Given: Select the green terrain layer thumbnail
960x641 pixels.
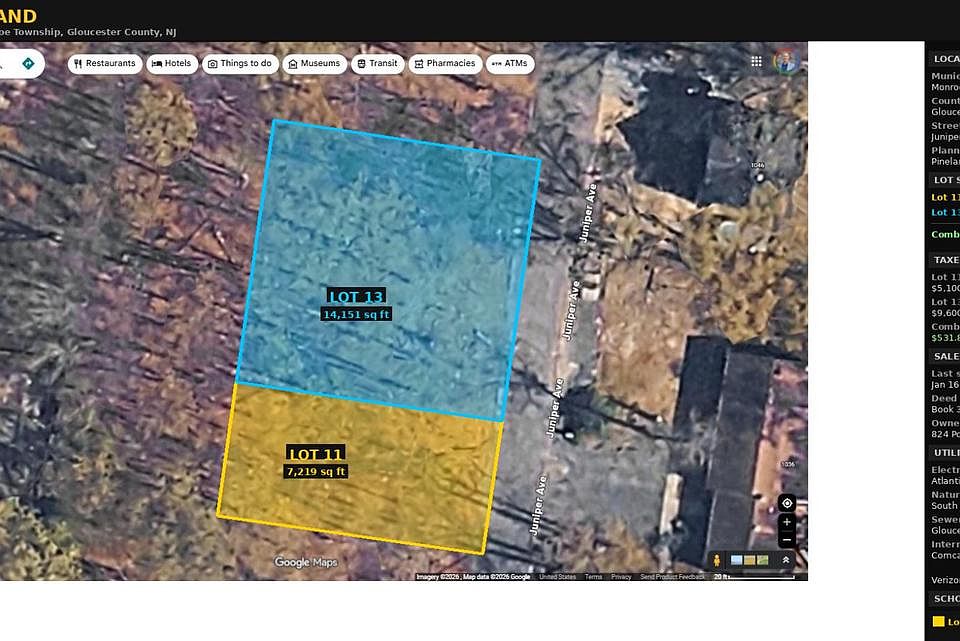Looking at the screenshot, I should (x=763, y=560).
